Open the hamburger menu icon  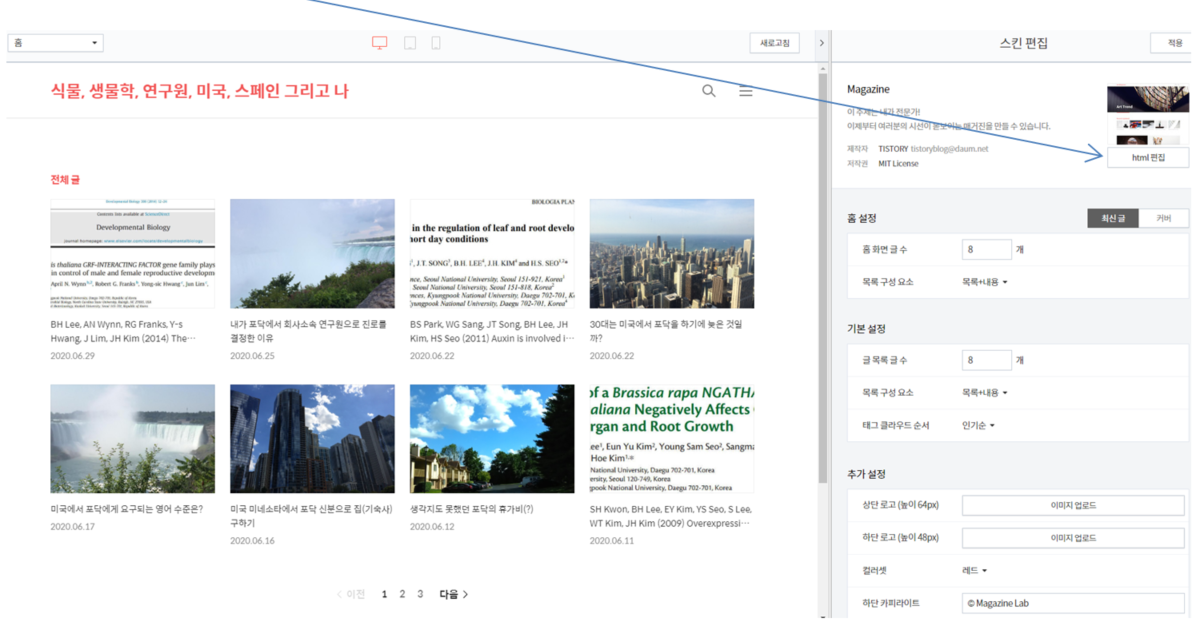[x=745, y=91]
